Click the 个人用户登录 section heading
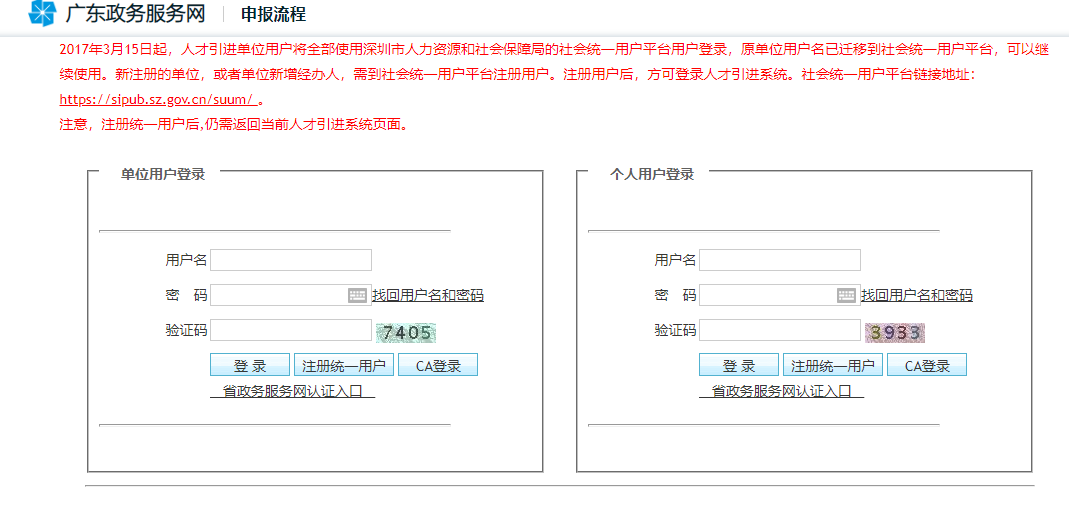Image resolution: width=1069 pixels, height=513 pixels. [x=652, y=174]
